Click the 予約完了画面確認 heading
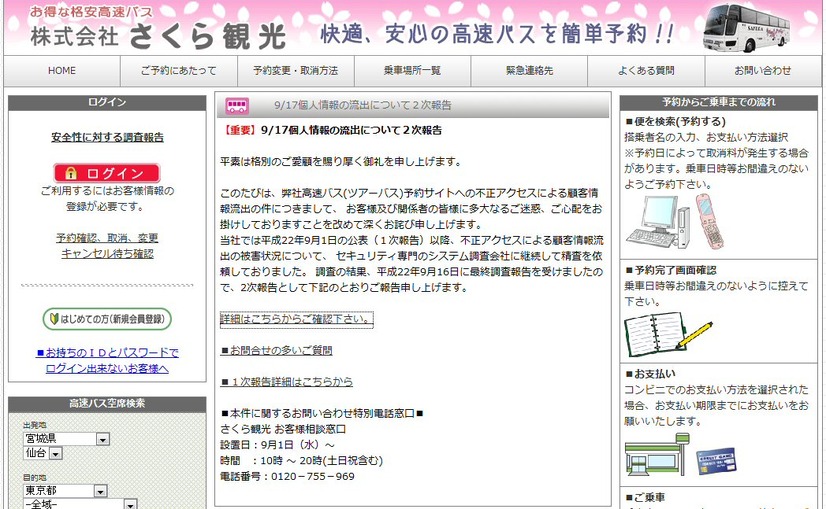 (x=671, y=270)
